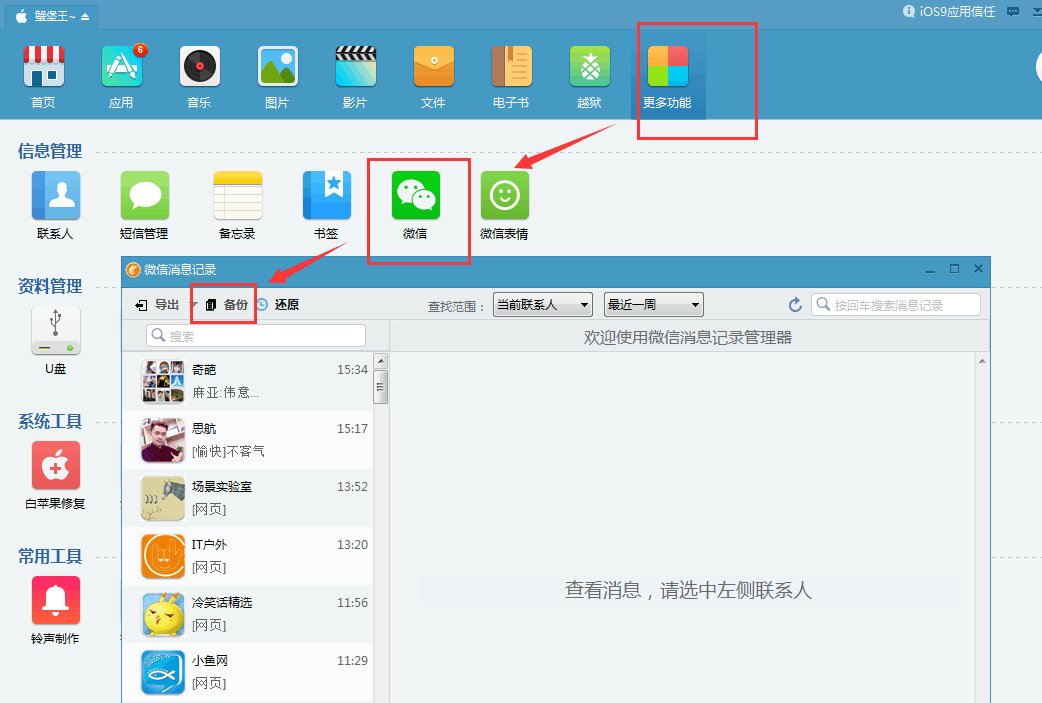Image resolution: width=1042 pixels, height=703 pixels.
Task: Select the 奇葩 group chat
Action: (247, 381)
